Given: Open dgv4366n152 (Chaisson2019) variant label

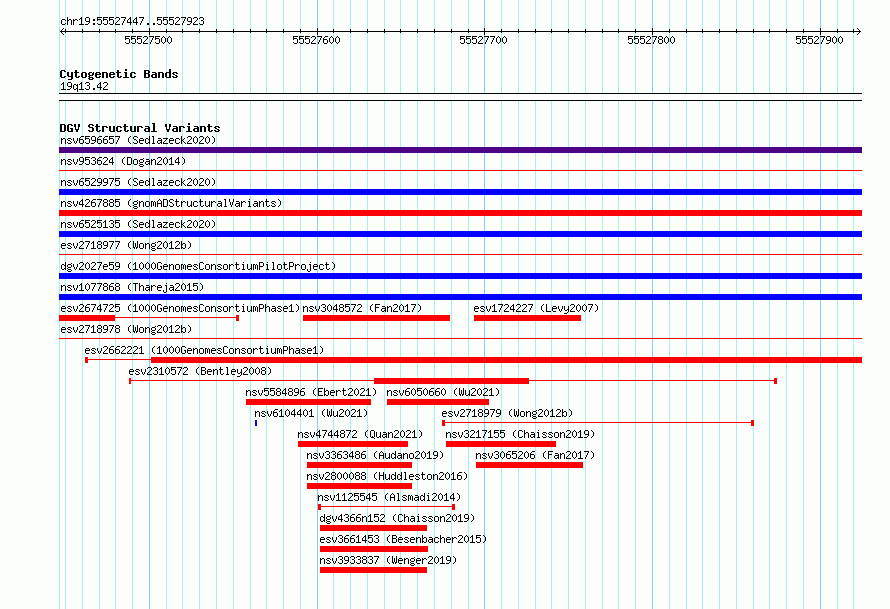Looking at the screenshot, I should (397, 518).
